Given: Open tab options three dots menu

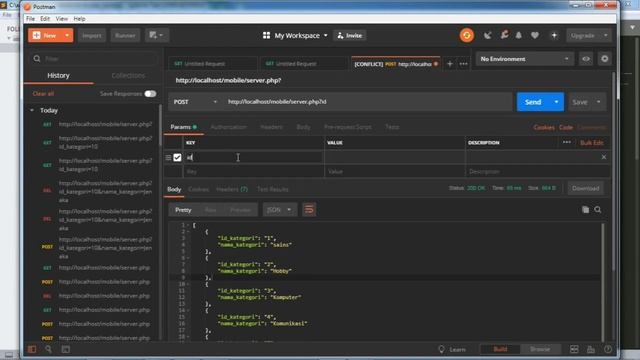Looking at the screenshot, I should [x=463, y=64].
